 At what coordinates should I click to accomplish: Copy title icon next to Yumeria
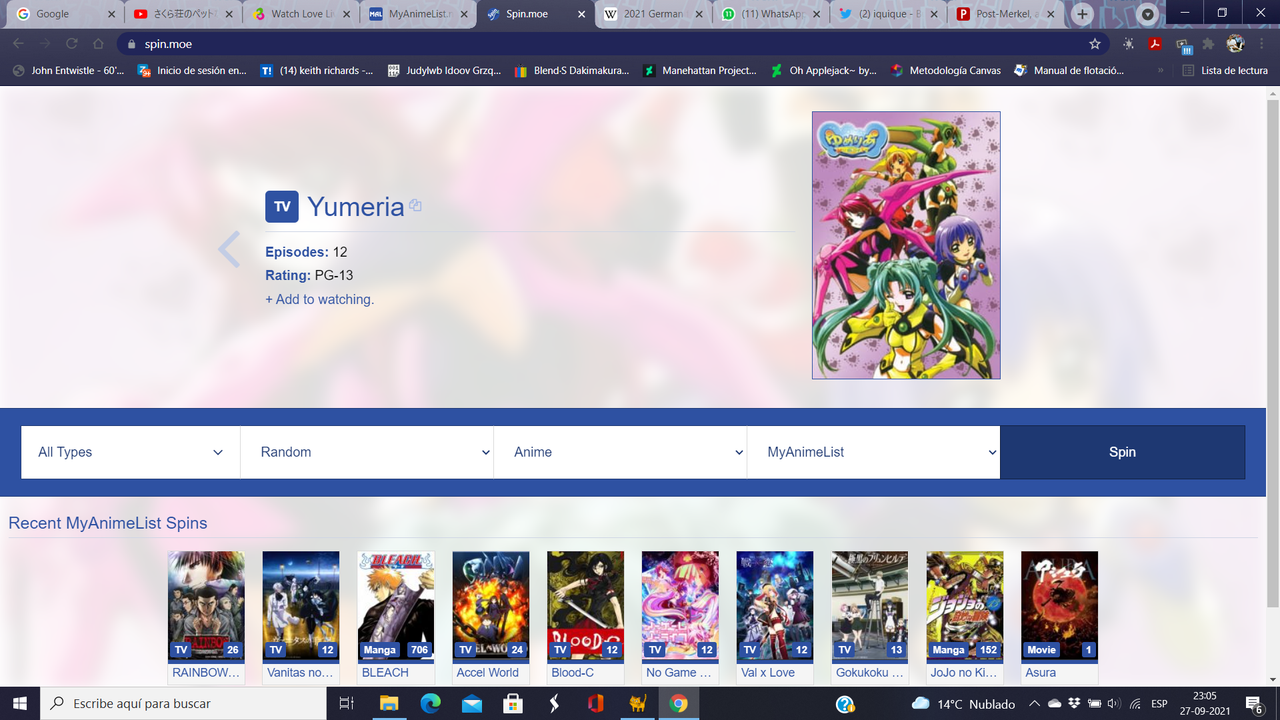click(x=415, y=206)
